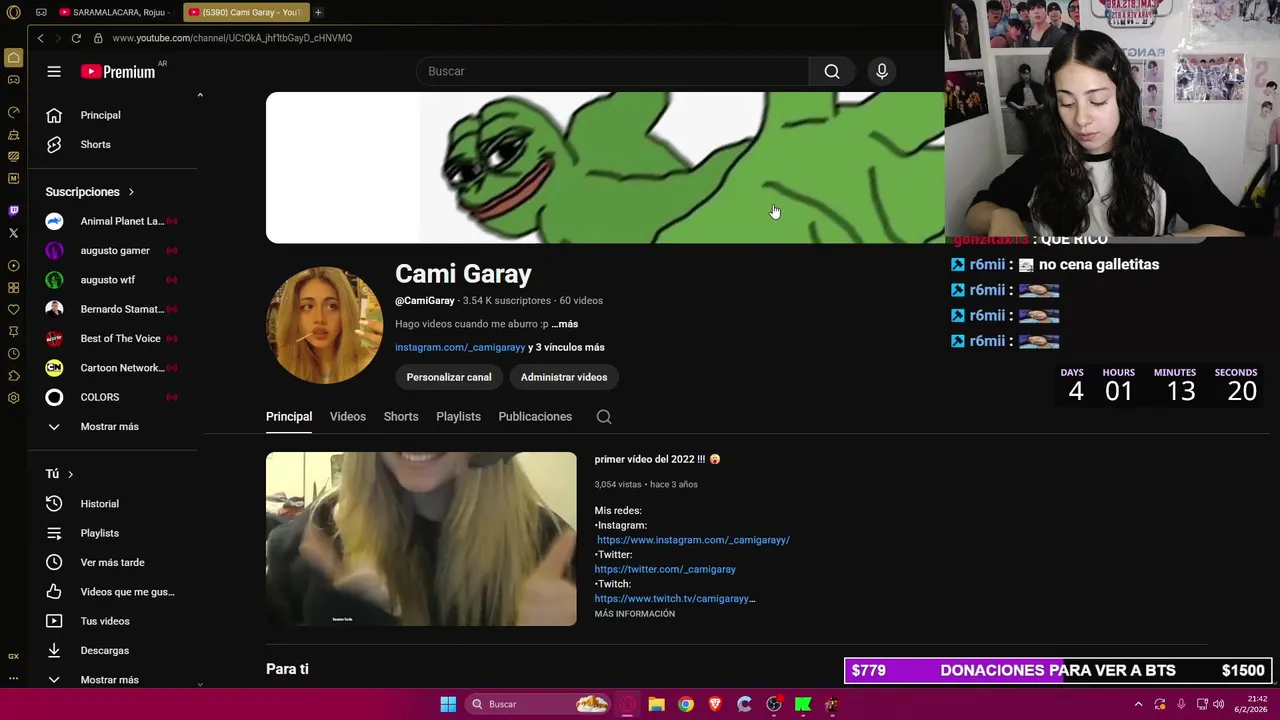Open the Twitter link in video description
The image size is (1280, 720).
click(665, 569)
